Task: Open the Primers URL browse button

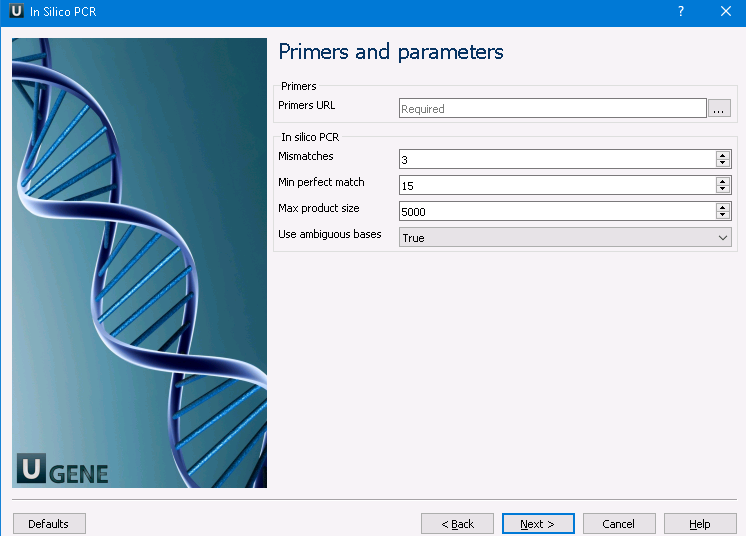Action: click(x=720, y=109)
